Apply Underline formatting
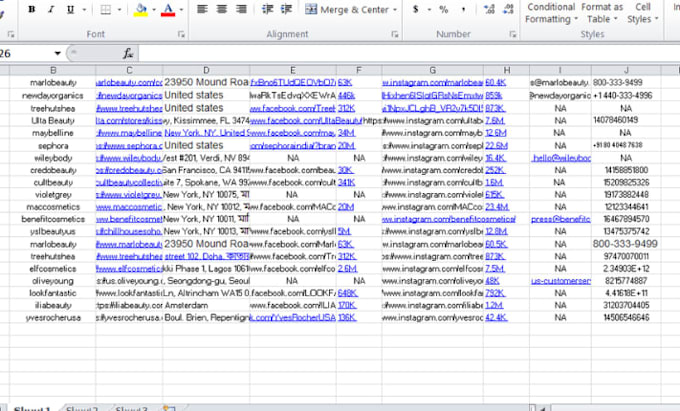This screenshot has width=680, height=411. click(70, 9)
